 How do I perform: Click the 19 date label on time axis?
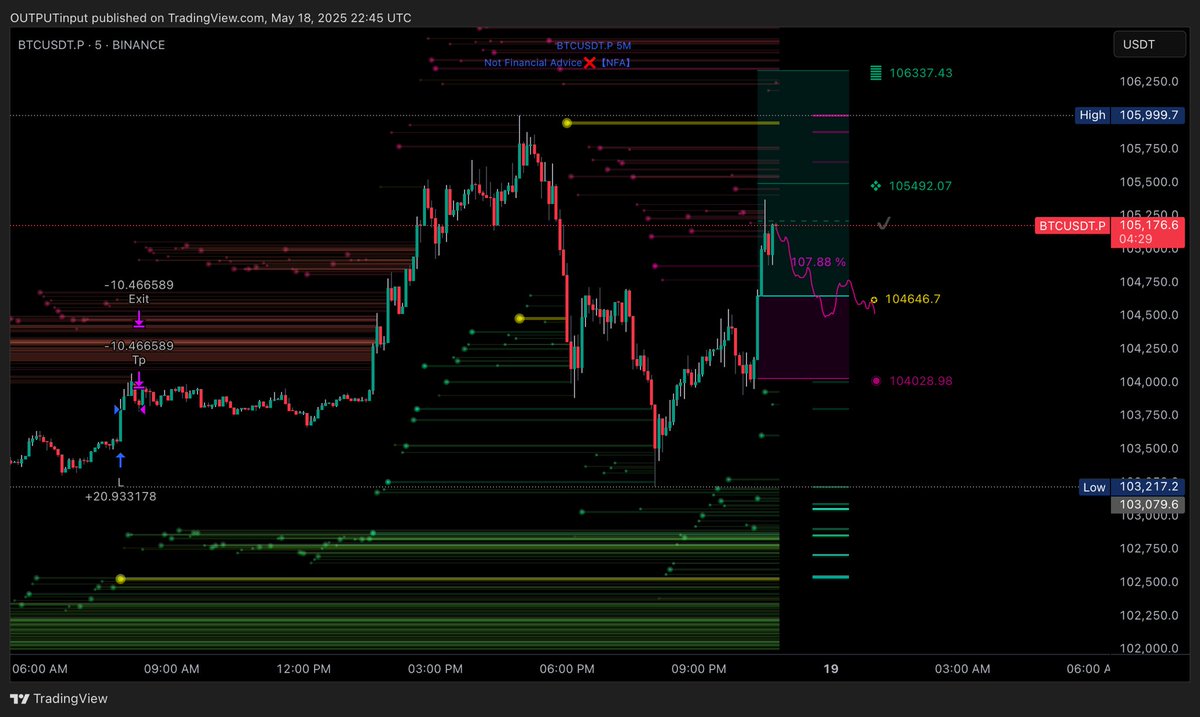tap(832, 669)
